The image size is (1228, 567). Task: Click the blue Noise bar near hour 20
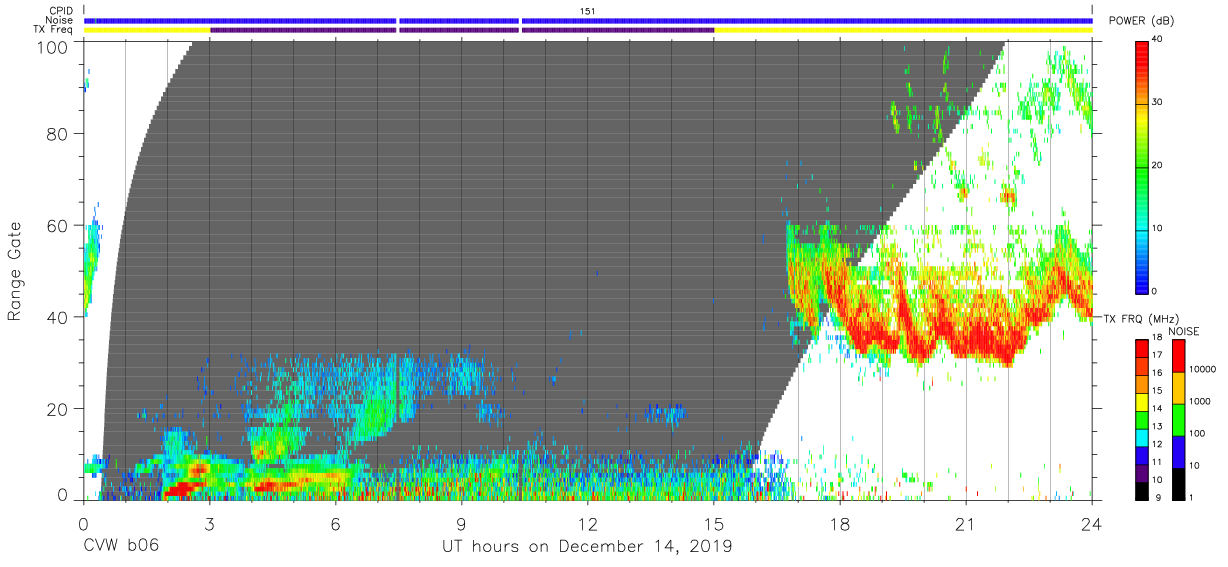coord(807,20)
